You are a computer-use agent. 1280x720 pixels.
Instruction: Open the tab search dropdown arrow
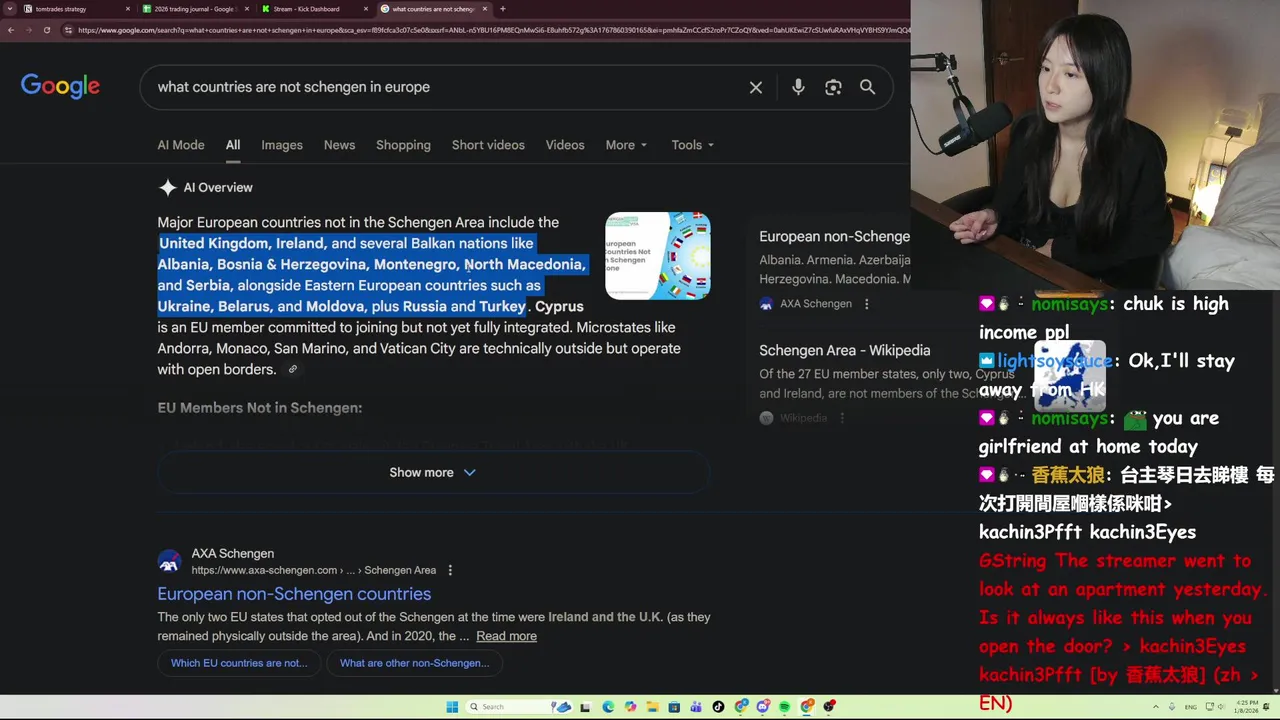pyautogui.click(x=10, y=9)
